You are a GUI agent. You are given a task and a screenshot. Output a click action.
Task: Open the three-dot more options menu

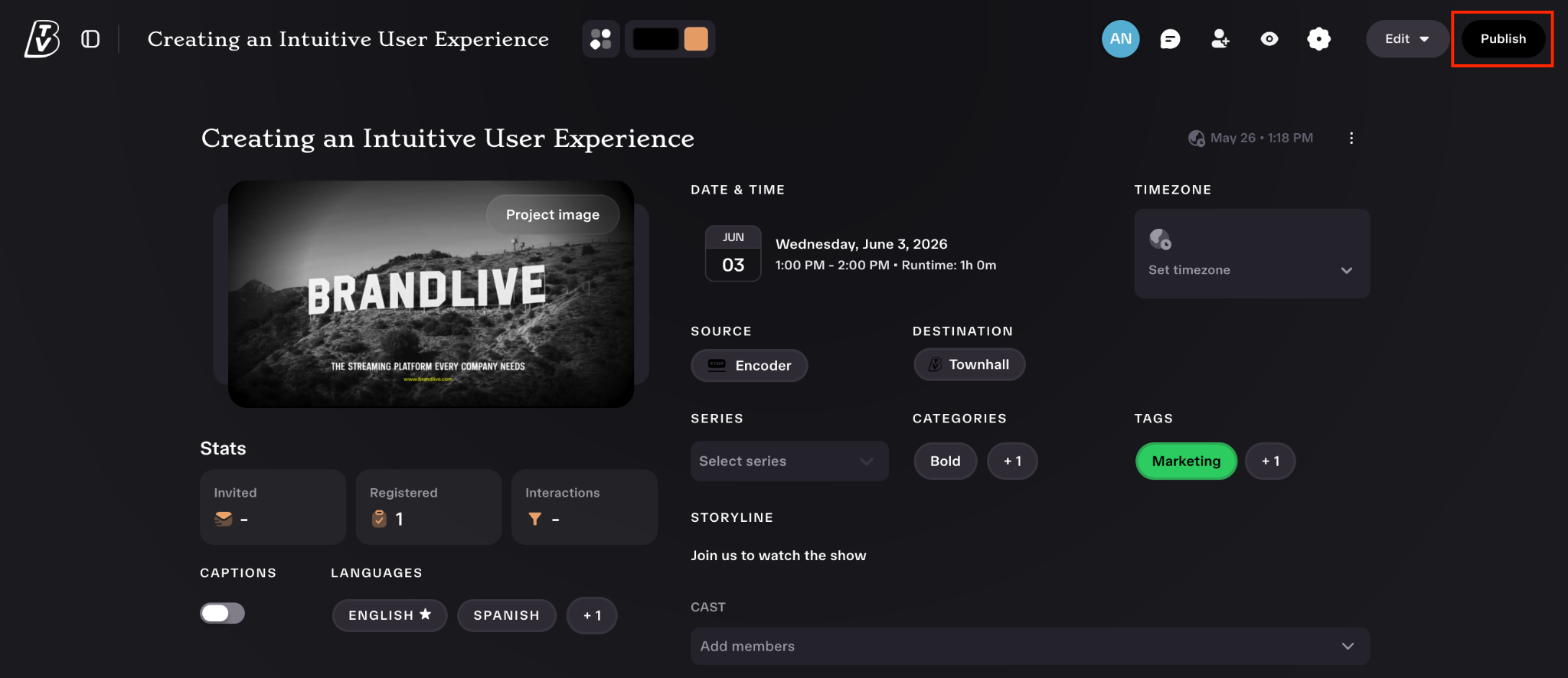pyautogui.click(x=1351, y=138)
